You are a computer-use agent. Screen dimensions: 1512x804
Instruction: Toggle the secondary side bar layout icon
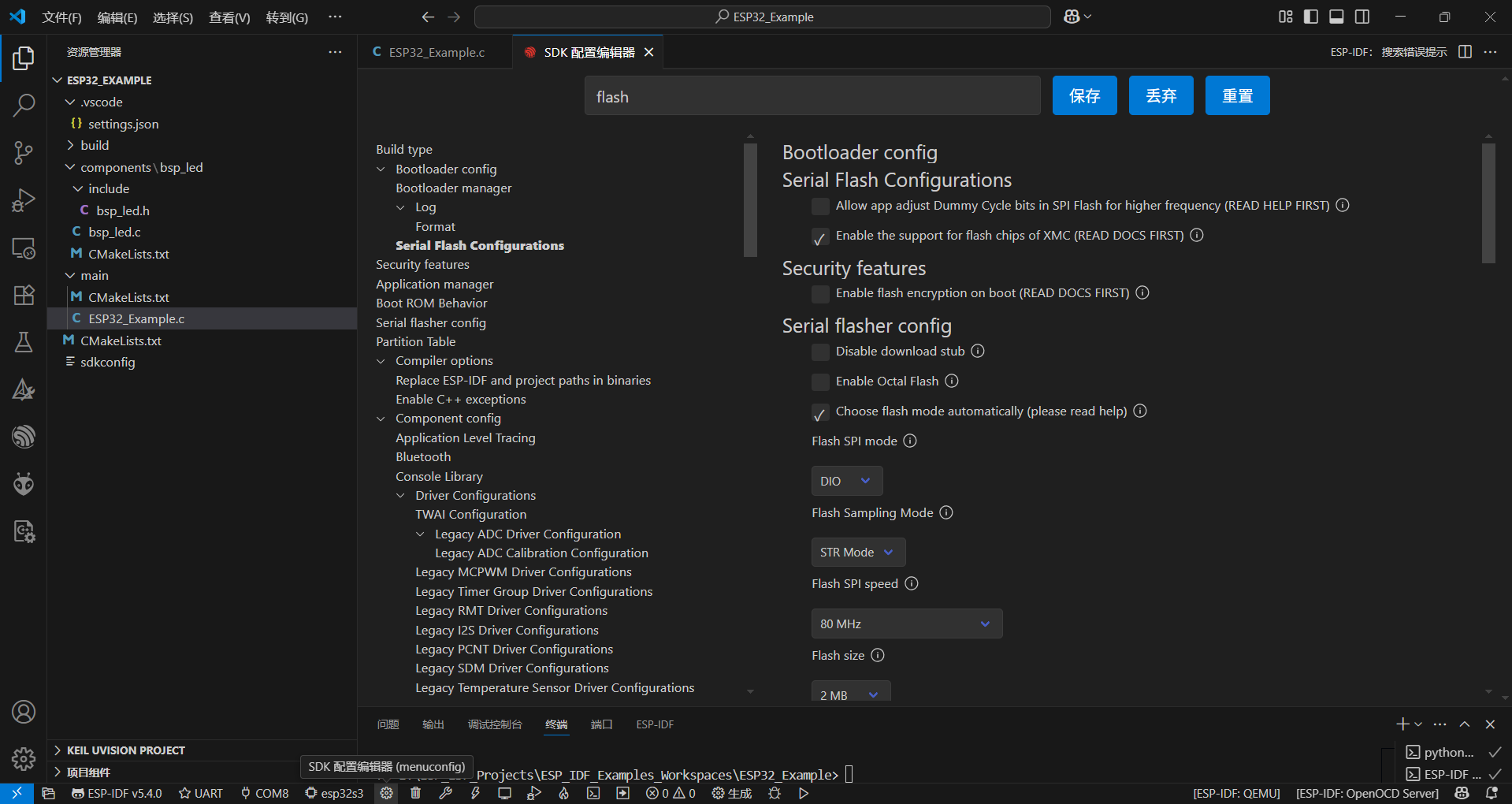pos(1362,17)
